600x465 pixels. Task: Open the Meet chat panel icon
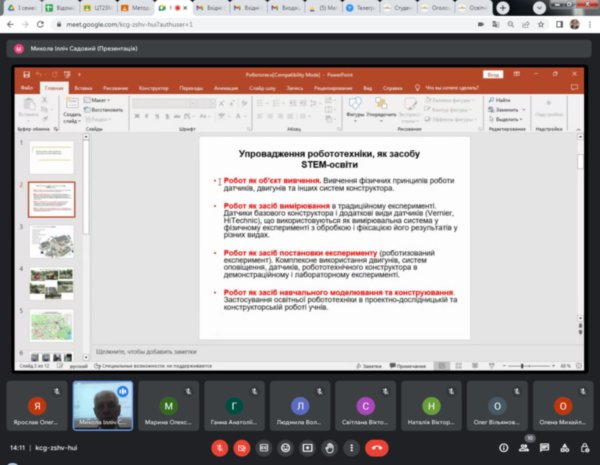(543, 449)
